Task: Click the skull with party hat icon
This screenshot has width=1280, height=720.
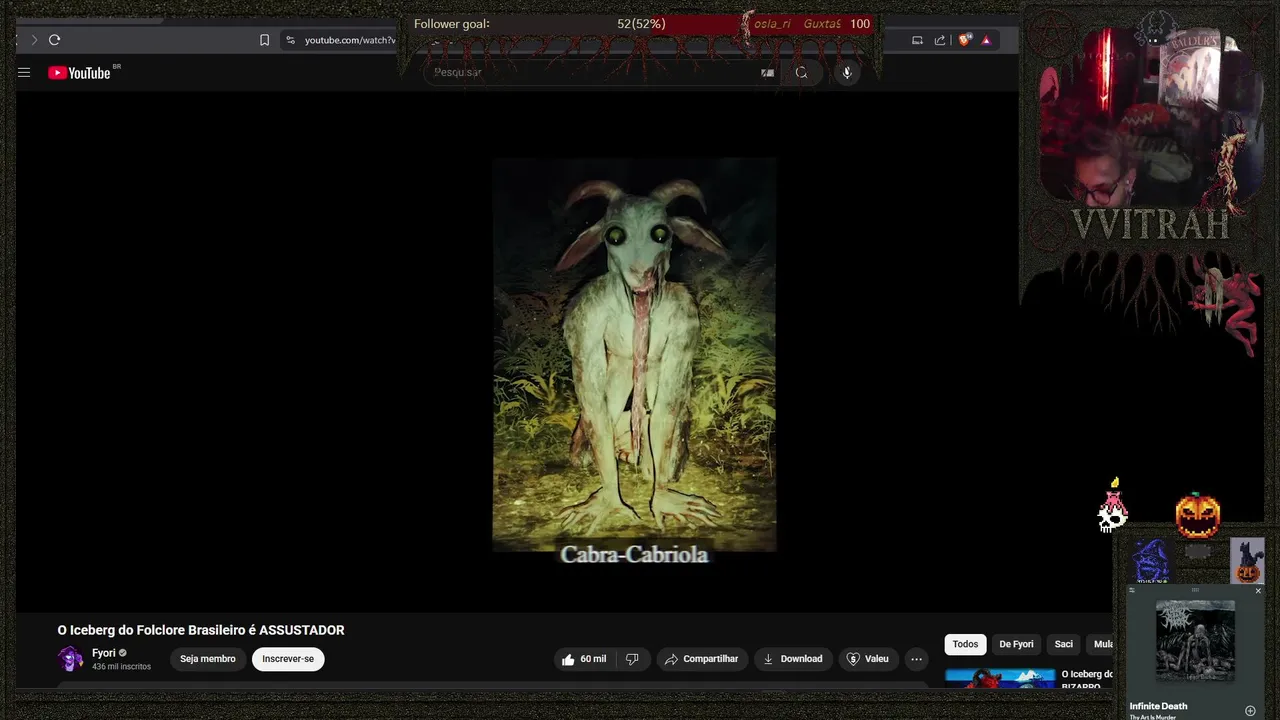Action: (x=1113, y=507)
